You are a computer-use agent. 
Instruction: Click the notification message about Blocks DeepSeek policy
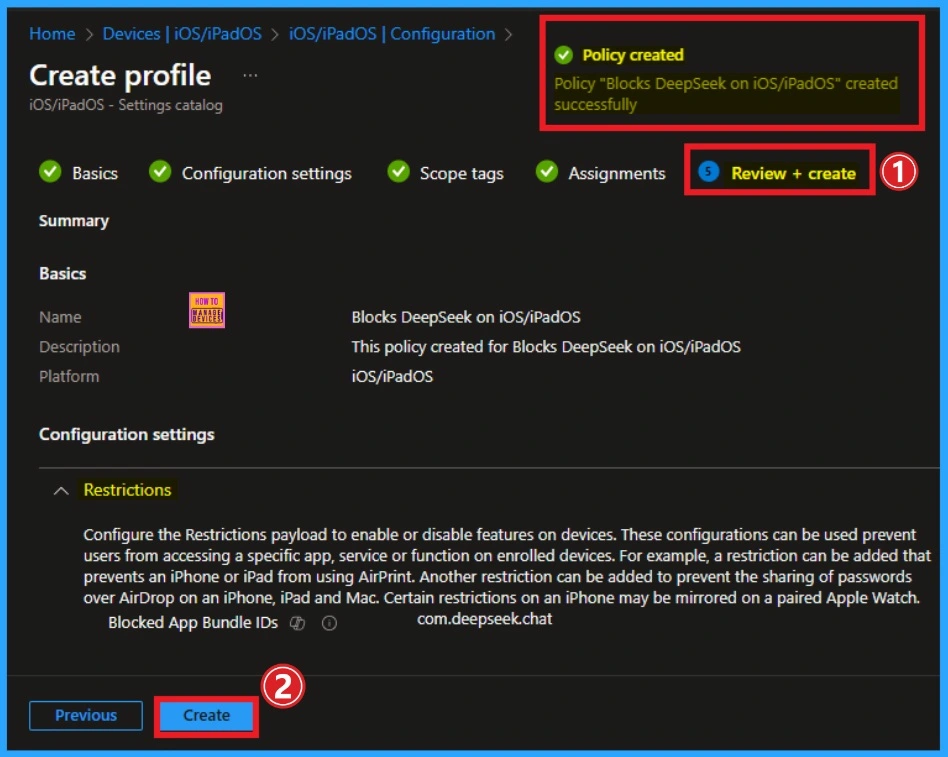pyautogui.click(x=726, y=94)
